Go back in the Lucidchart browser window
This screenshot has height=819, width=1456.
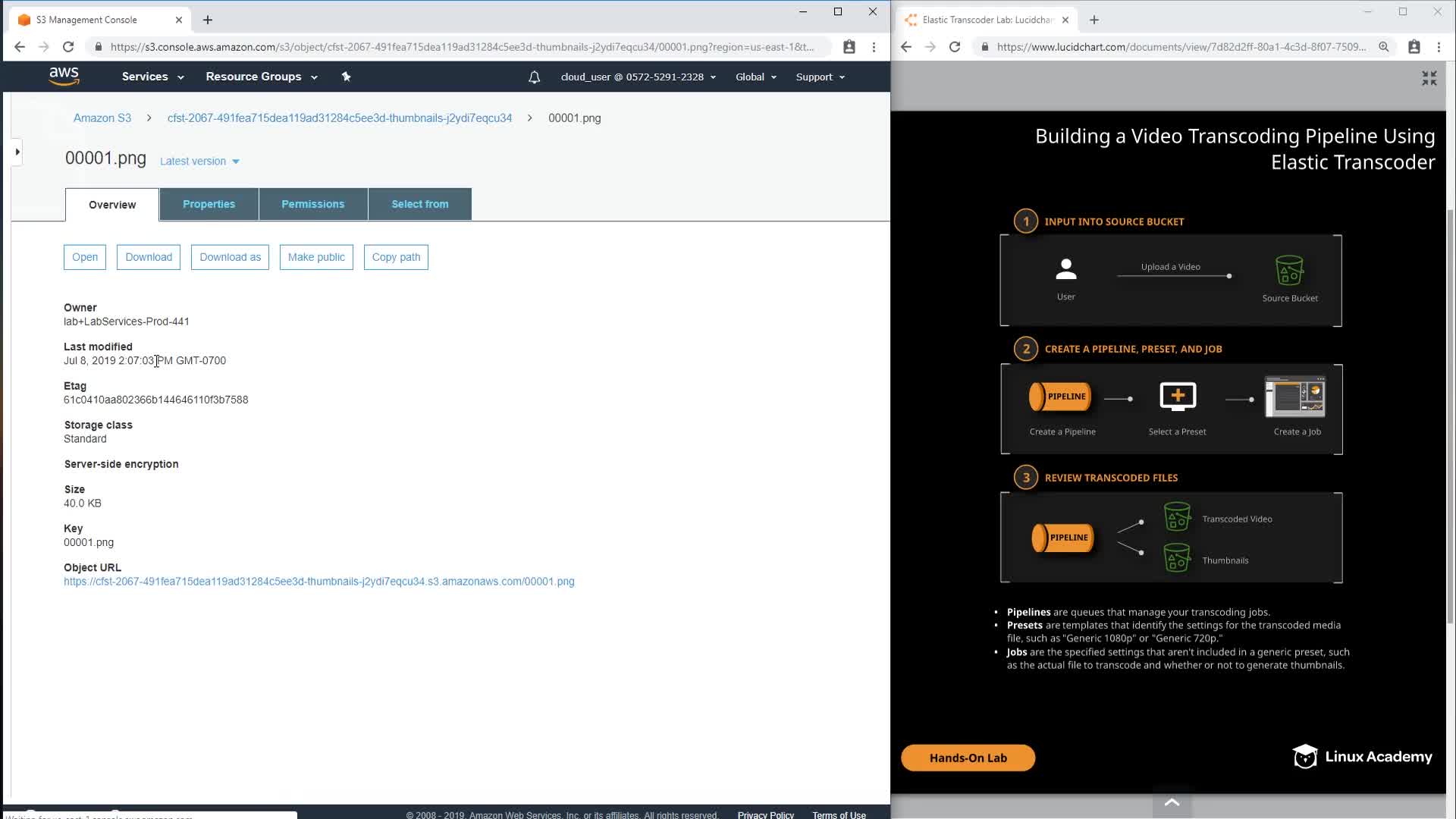point(905,47)
